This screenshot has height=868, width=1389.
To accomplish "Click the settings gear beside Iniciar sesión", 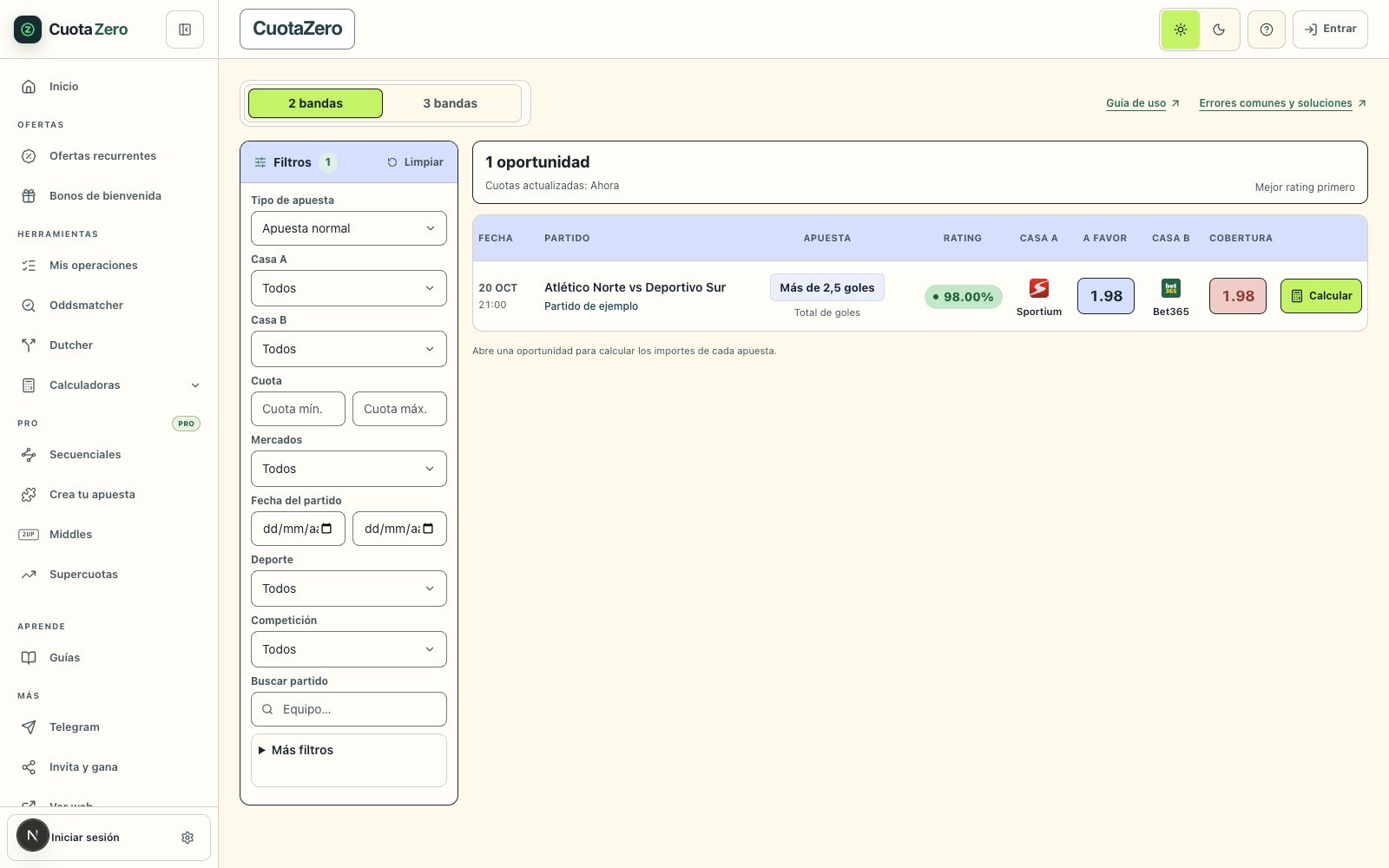I will (188, 838).
